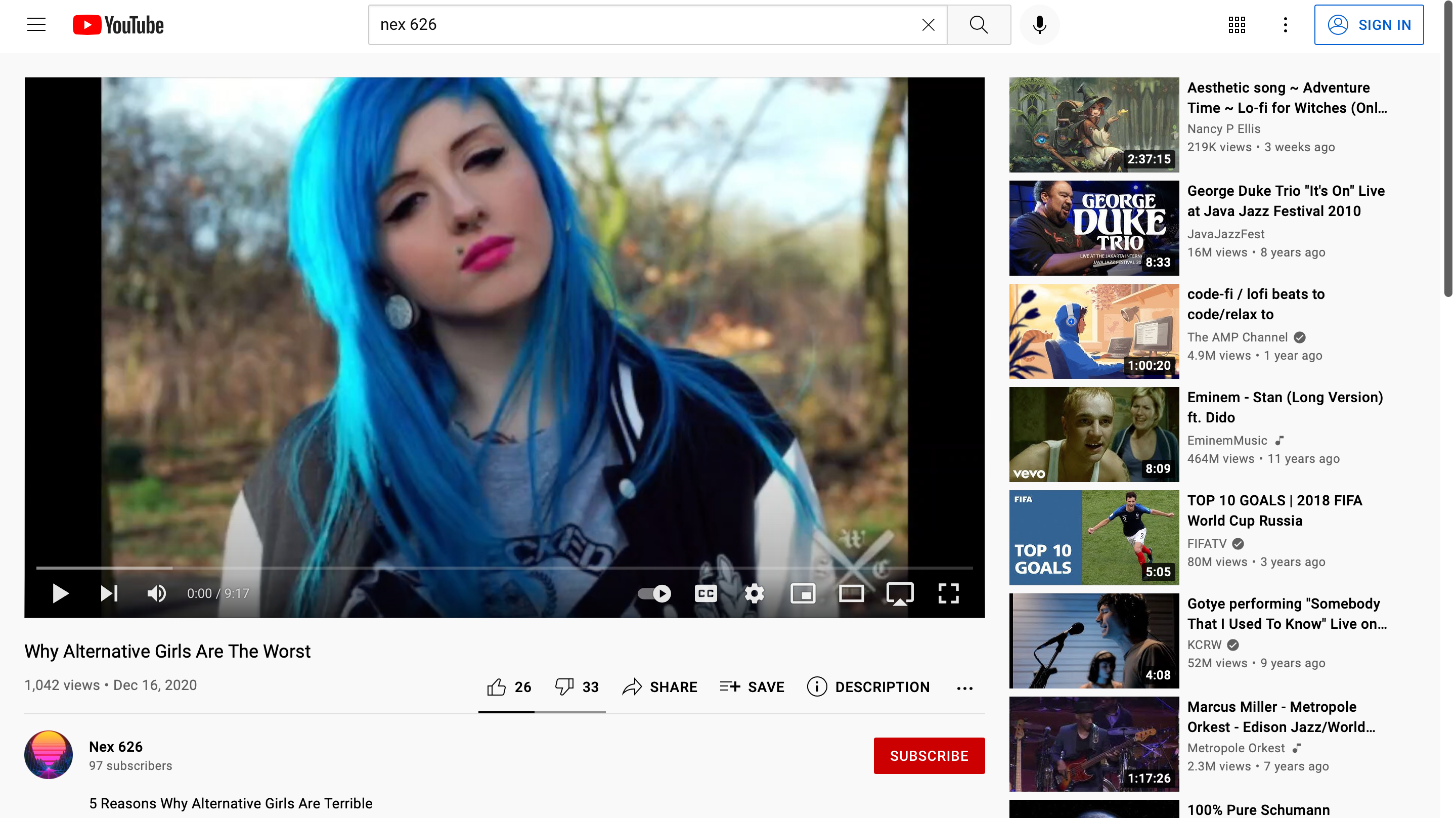The height and width of the screenshot is (818, 1456).
Task: Open the Aesthetic song Adventure Time thumbnail
Action: 1094,125
